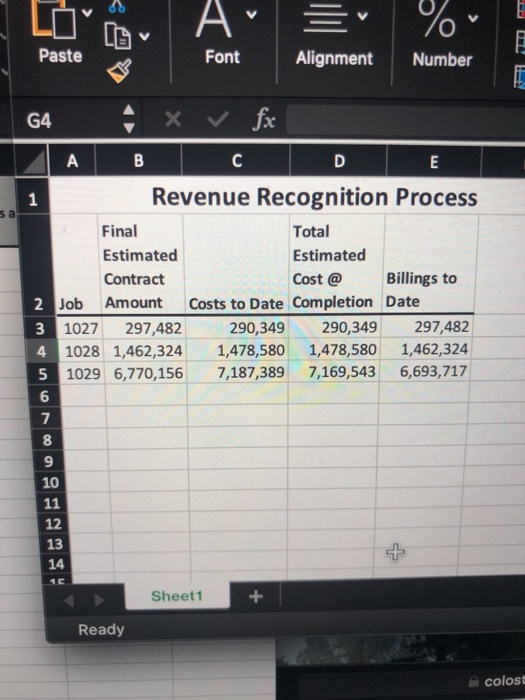Open the Paste options dropdown arrow
Image resolution: width=525 pixels, height=700 pixels.
coord(88,13)
